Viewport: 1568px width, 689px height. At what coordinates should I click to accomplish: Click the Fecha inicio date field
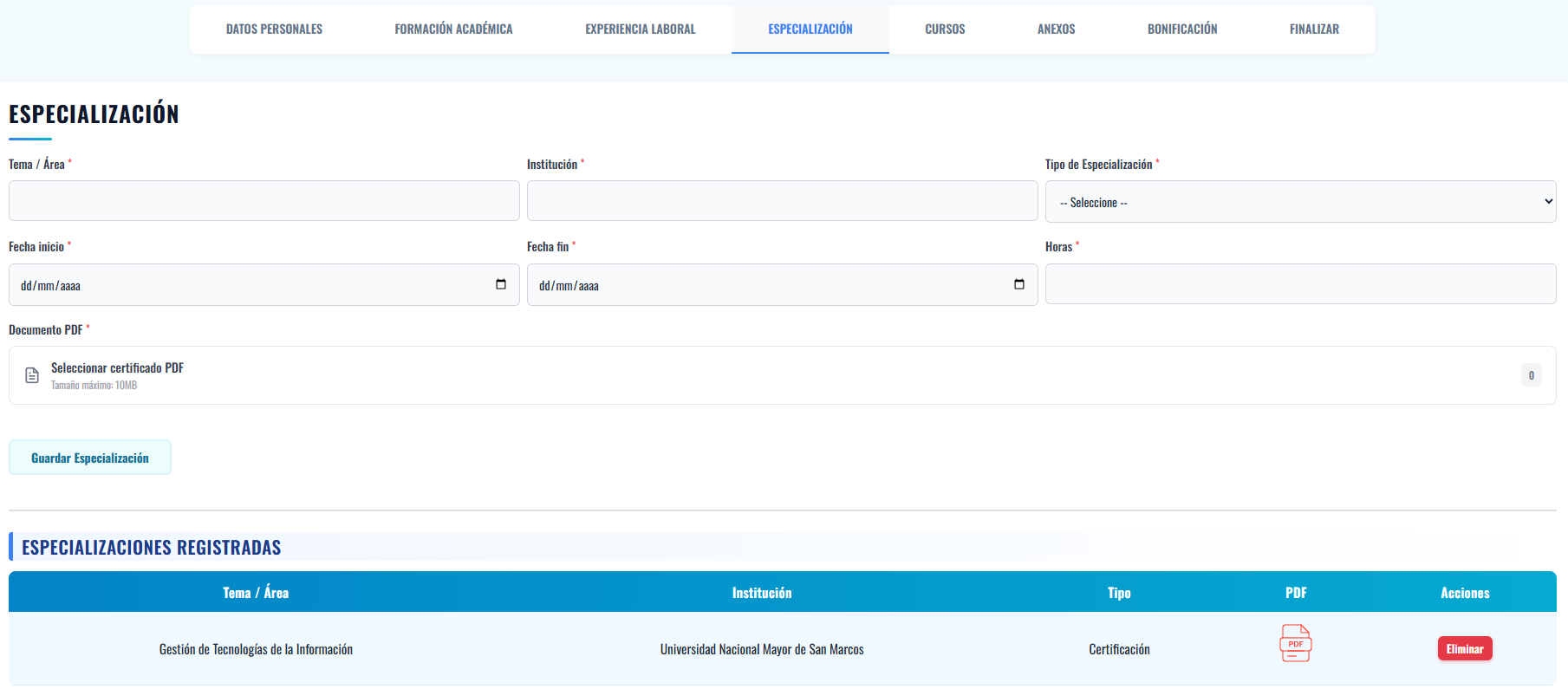click(x=264, y=284)
